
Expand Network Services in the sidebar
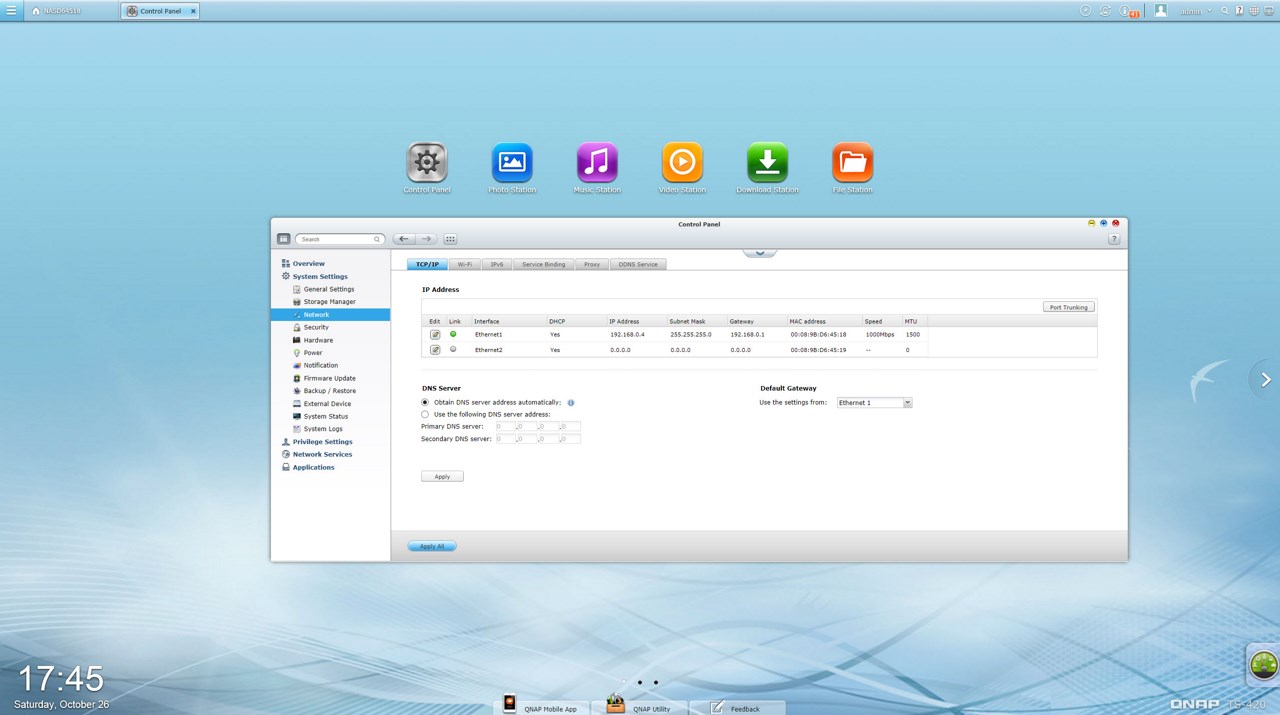coord(322,454)
